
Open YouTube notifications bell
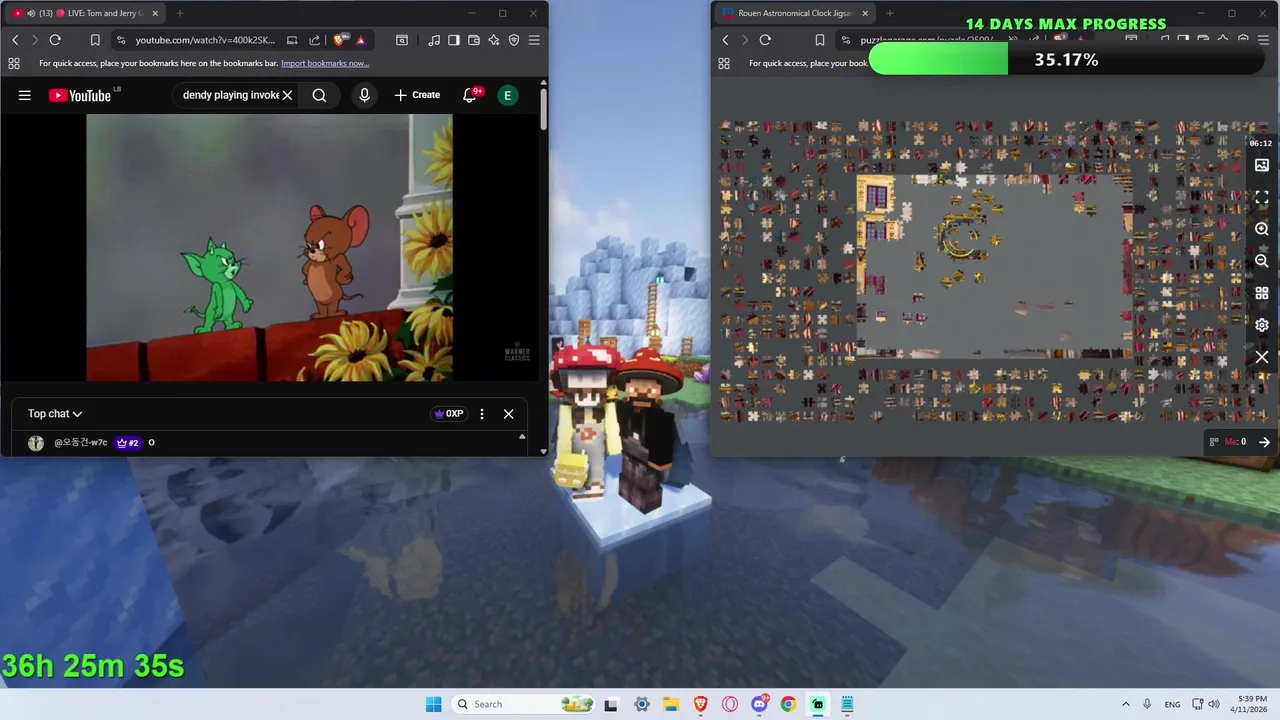(469, 95)
